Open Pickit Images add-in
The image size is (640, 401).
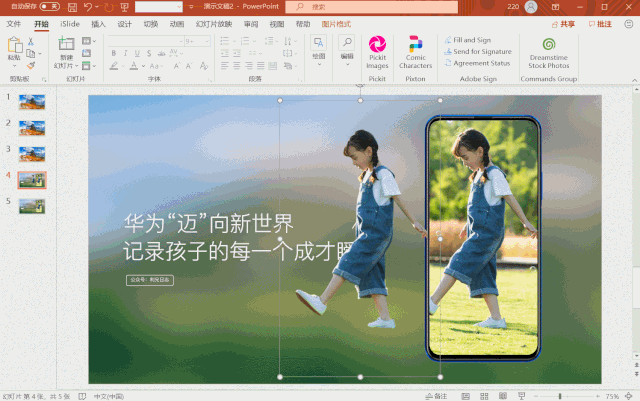pyautogui.click(x=377, y=53)
